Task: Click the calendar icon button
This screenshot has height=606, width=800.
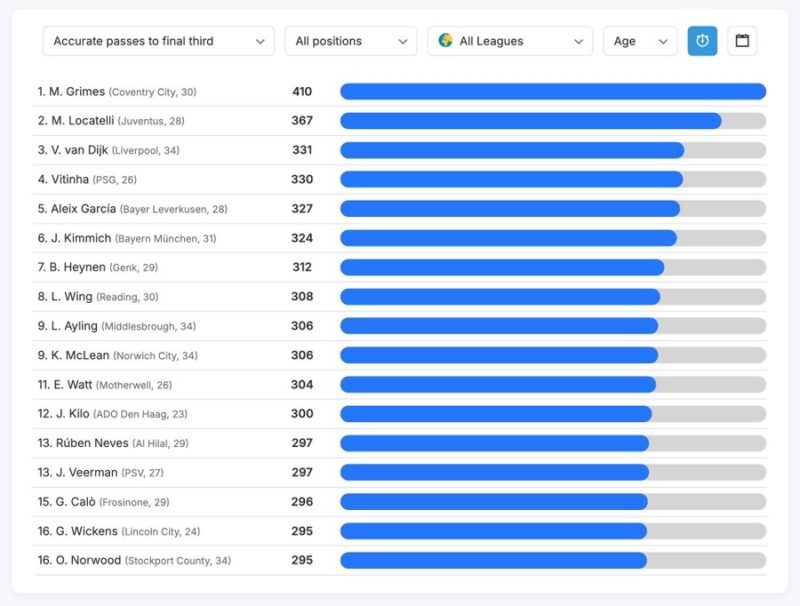Action: tap(742, 41)
